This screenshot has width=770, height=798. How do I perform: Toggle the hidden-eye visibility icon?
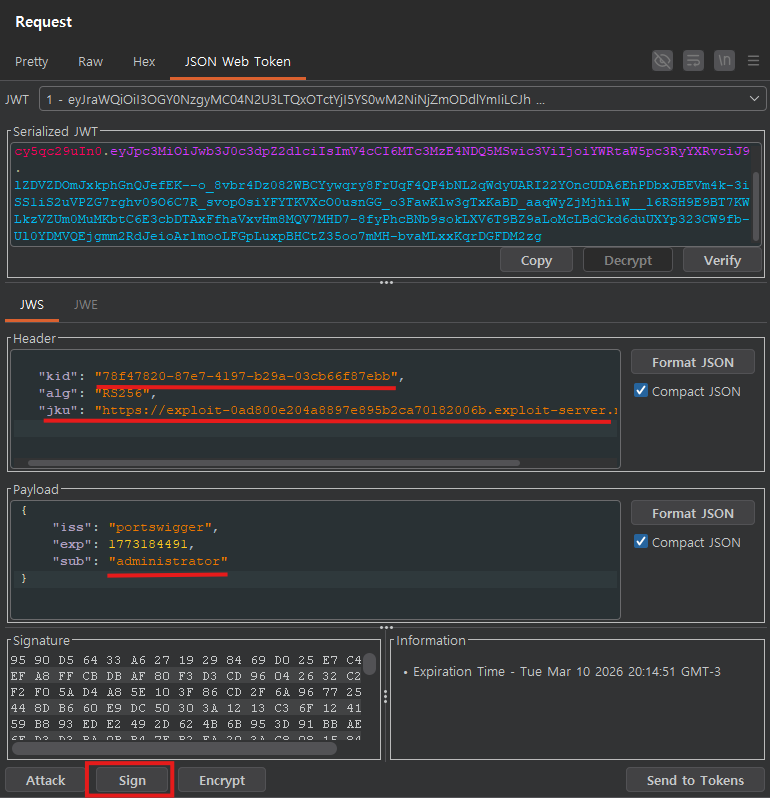pyautogui.click(x=662, y=61)
